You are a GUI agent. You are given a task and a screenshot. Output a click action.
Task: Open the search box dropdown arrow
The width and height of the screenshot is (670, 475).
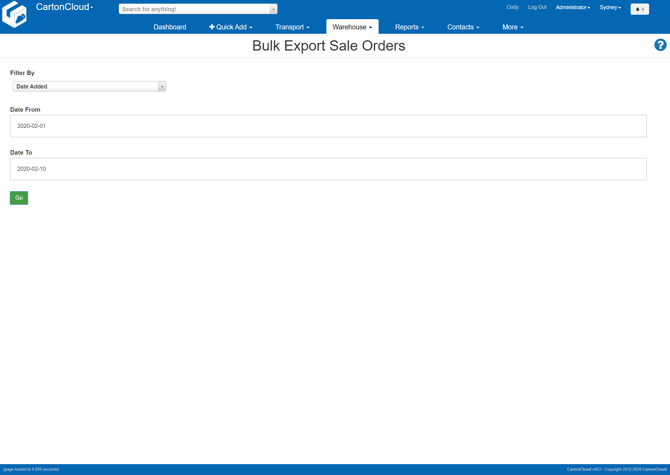(273, 9)
